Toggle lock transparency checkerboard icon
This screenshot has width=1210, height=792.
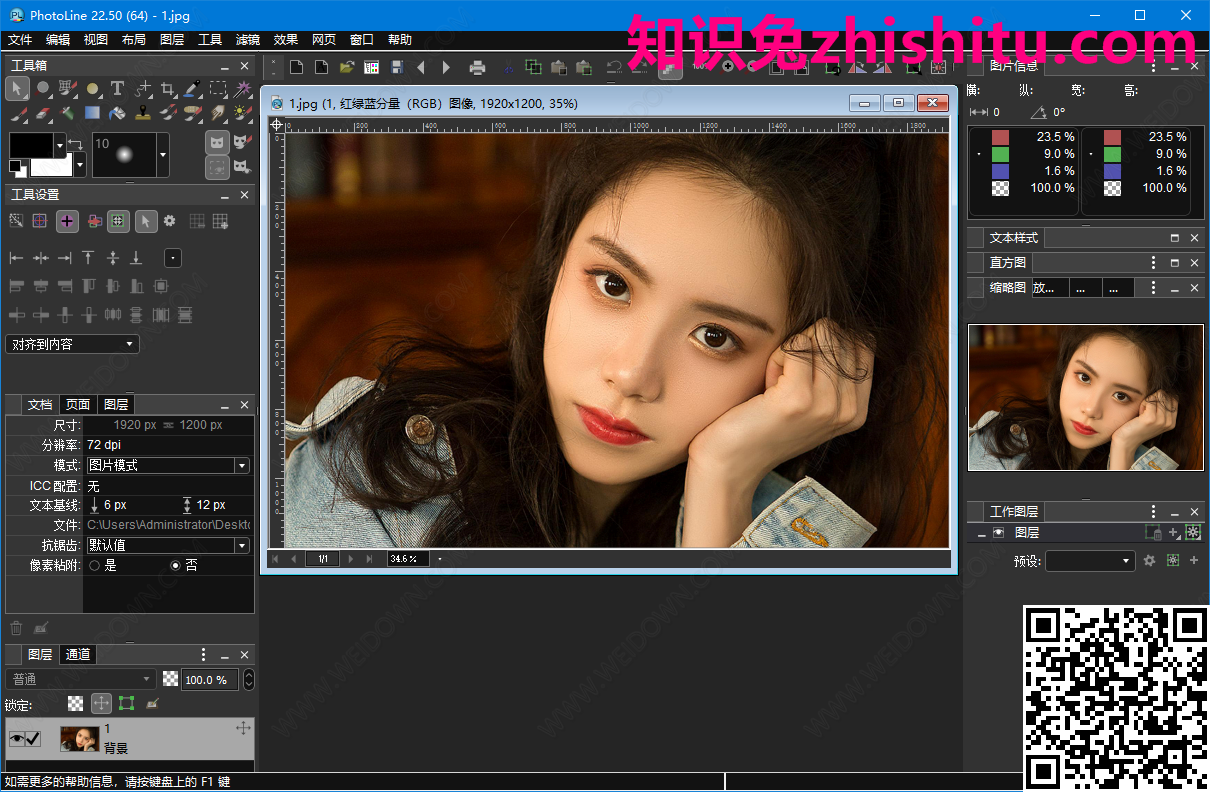coord(76,704)
